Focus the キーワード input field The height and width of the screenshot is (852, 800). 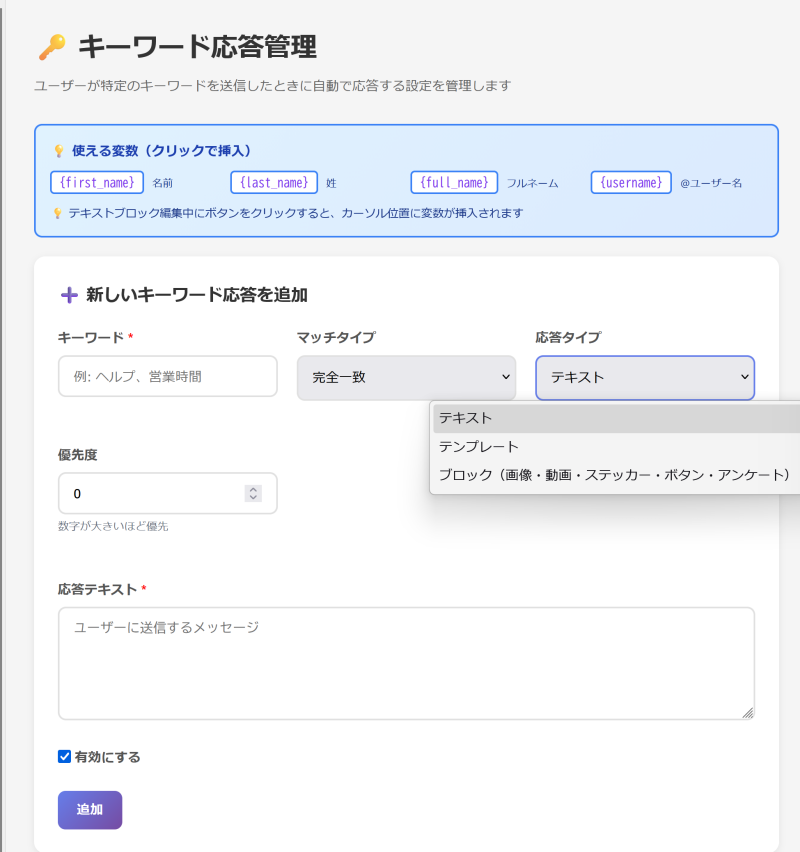click(x=167, y=377)
